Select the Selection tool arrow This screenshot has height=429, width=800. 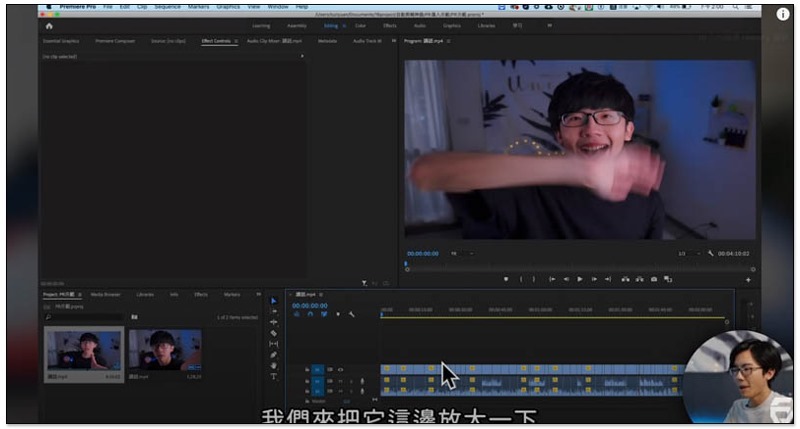coord(273,301)
